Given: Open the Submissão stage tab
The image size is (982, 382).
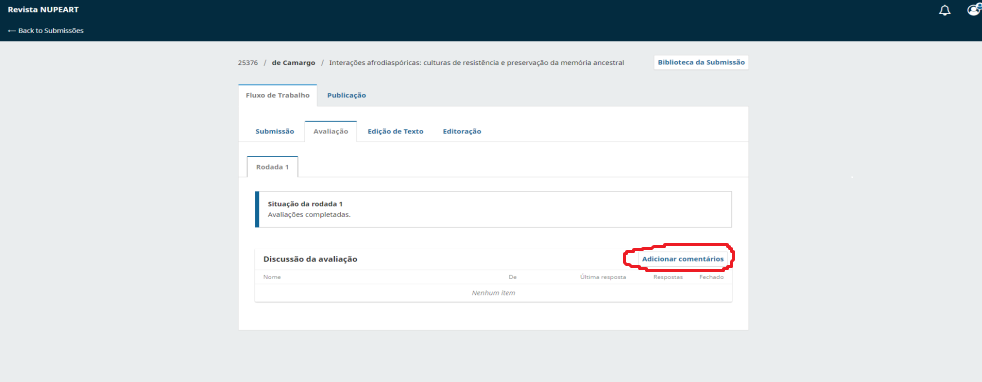Looking at the screenshot, I should tap(275, 132).
